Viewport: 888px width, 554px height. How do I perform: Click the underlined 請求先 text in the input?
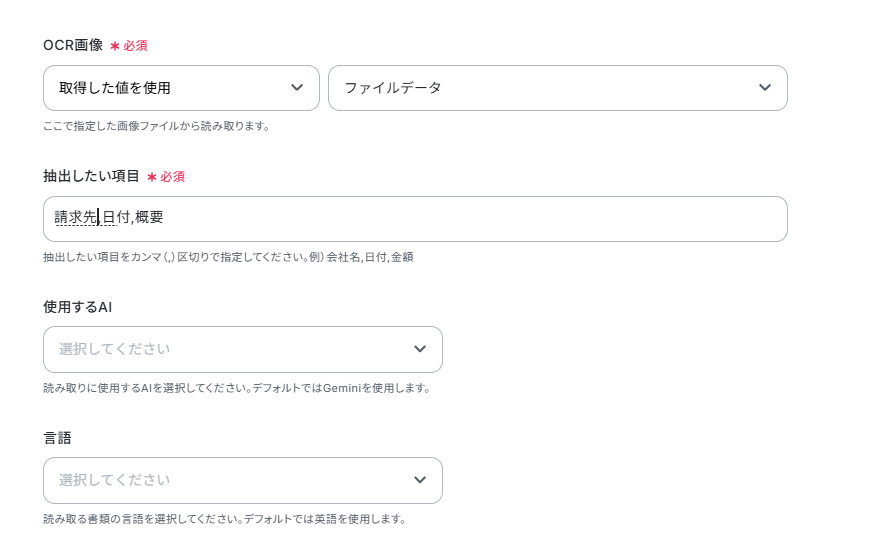pyautogui.click(x=76, y=218)
